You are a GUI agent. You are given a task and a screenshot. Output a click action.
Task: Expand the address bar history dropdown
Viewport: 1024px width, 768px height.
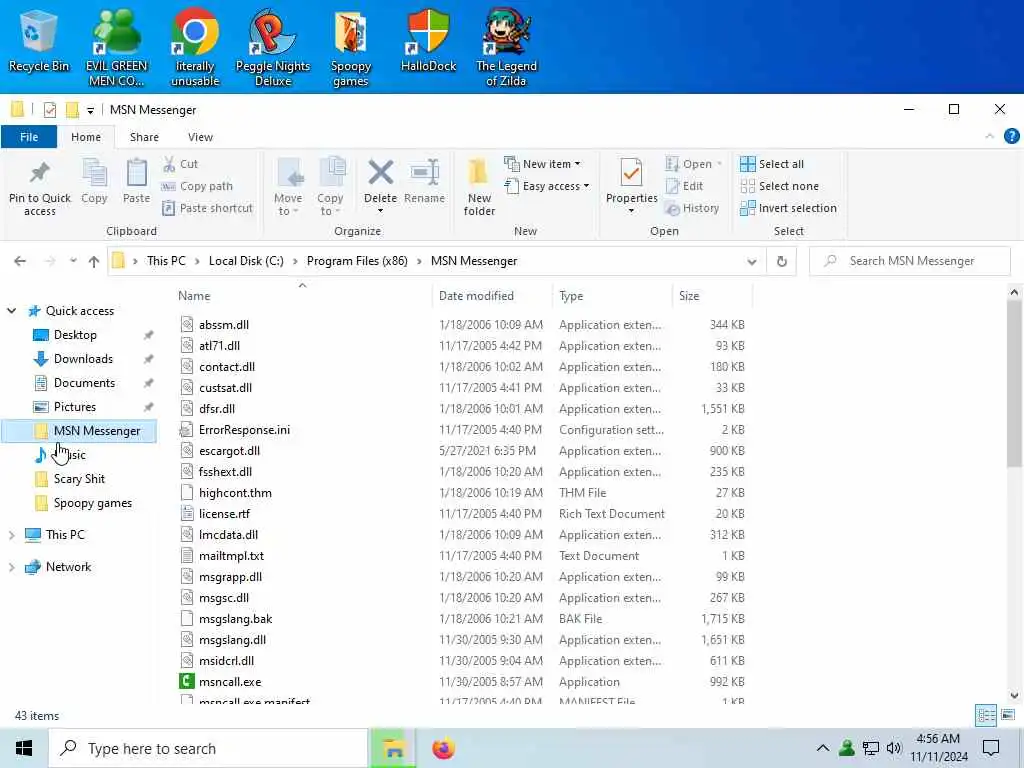[752, 262]
